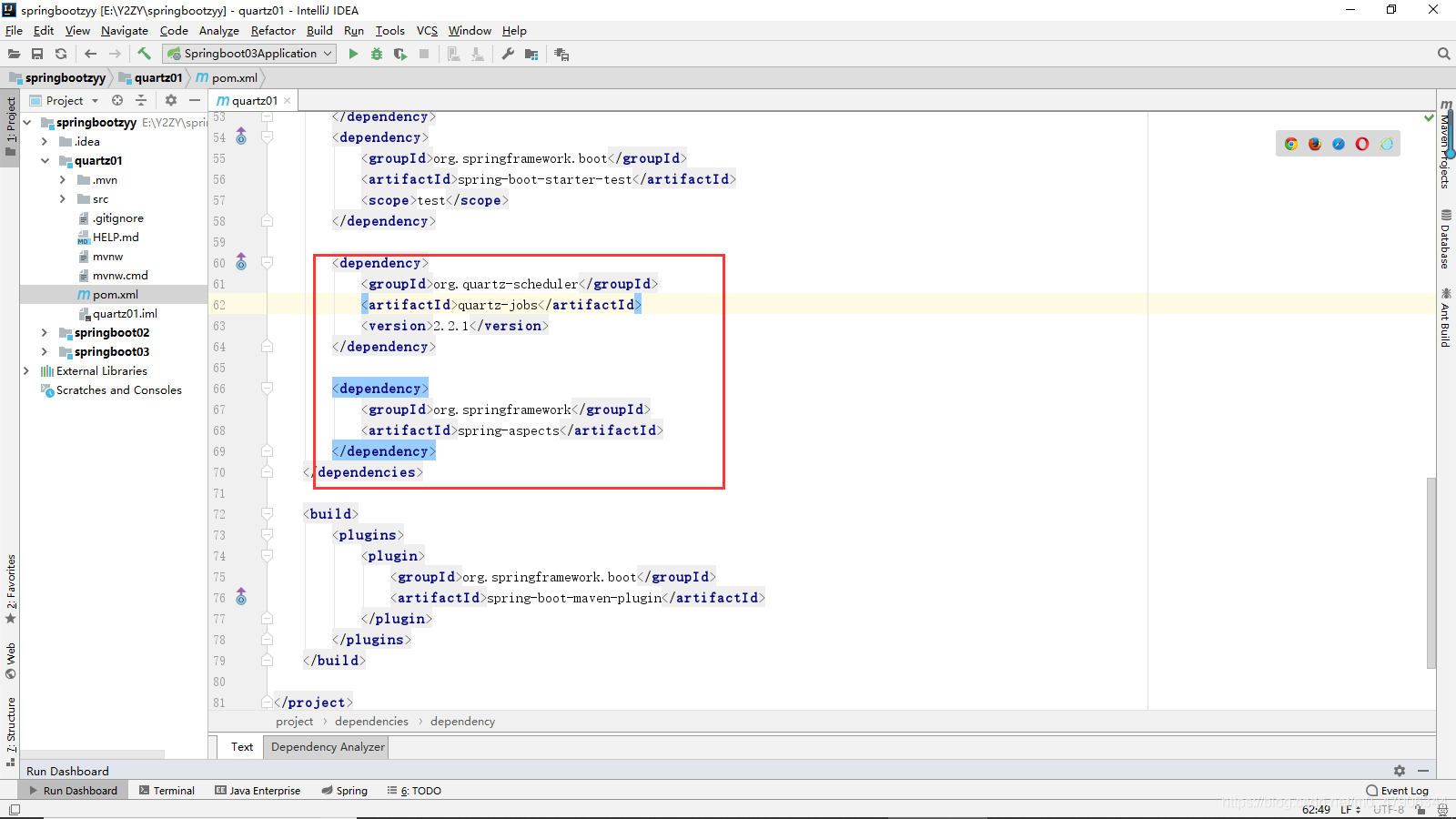
Task: Run the application with green play icon
Action: 353,54
